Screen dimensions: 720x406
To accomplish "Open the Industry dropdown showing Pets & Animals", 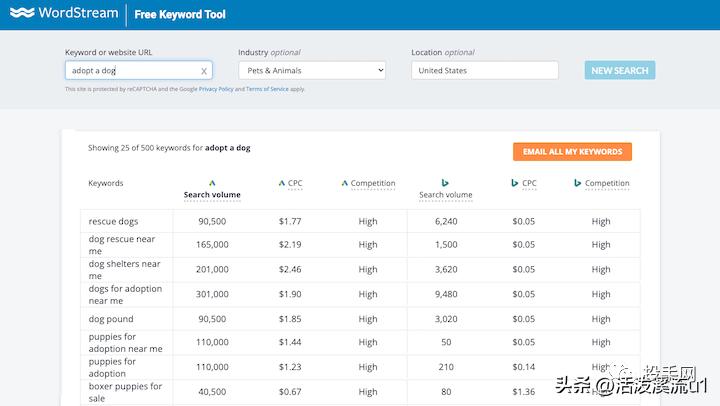I will click(312, 70).
